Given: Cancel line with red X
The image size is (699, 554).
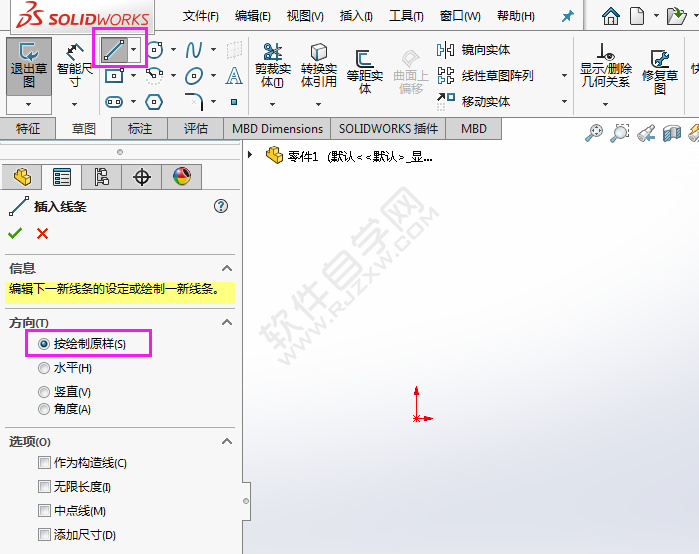Looking at the screenshot, I should [x=42, y=233].
